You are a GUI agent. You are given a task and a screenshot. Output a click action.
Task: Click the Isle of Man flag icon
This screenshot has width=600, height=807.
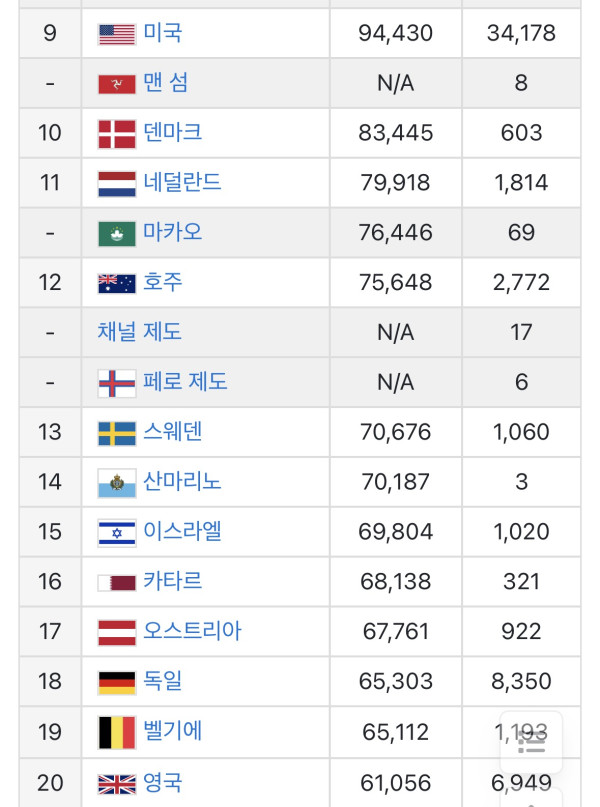click(x=117, y=84)
